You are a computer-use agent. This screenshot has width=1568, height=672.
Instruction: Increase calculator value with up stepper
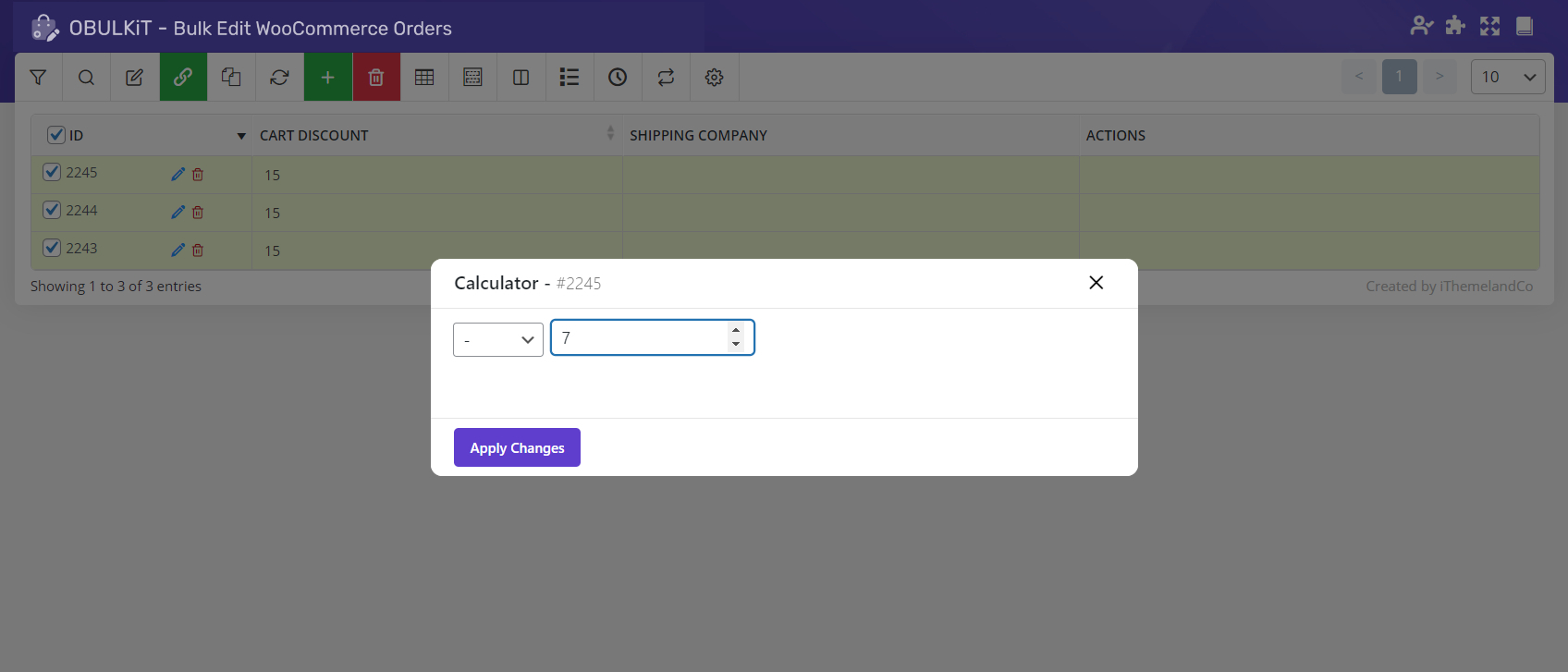[736, 331]
